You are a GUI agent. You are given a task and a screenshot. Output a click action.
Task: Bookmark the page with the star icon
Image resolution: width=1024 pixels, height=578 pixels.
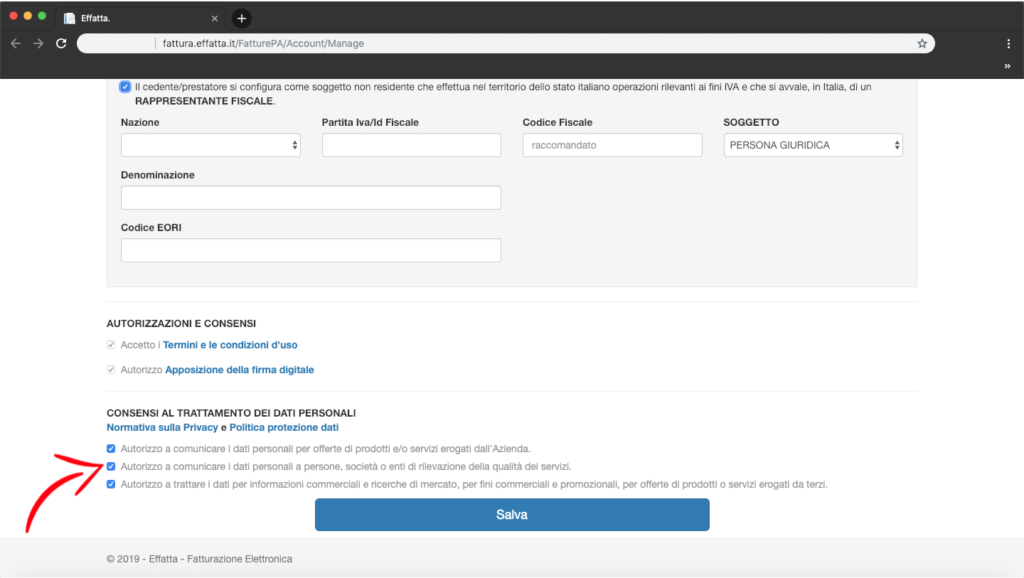(921, 44)
